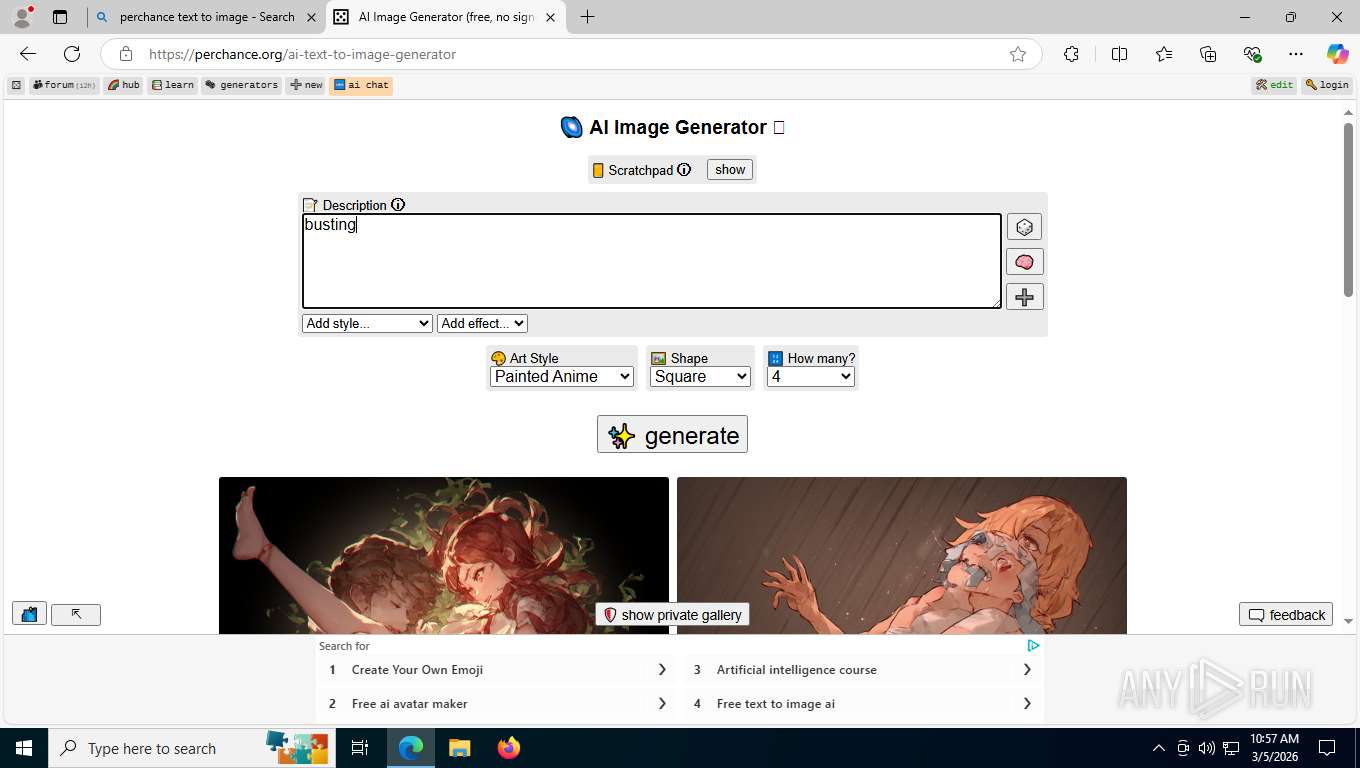Click the tab actions icon in title bar

tap(60, 17)
